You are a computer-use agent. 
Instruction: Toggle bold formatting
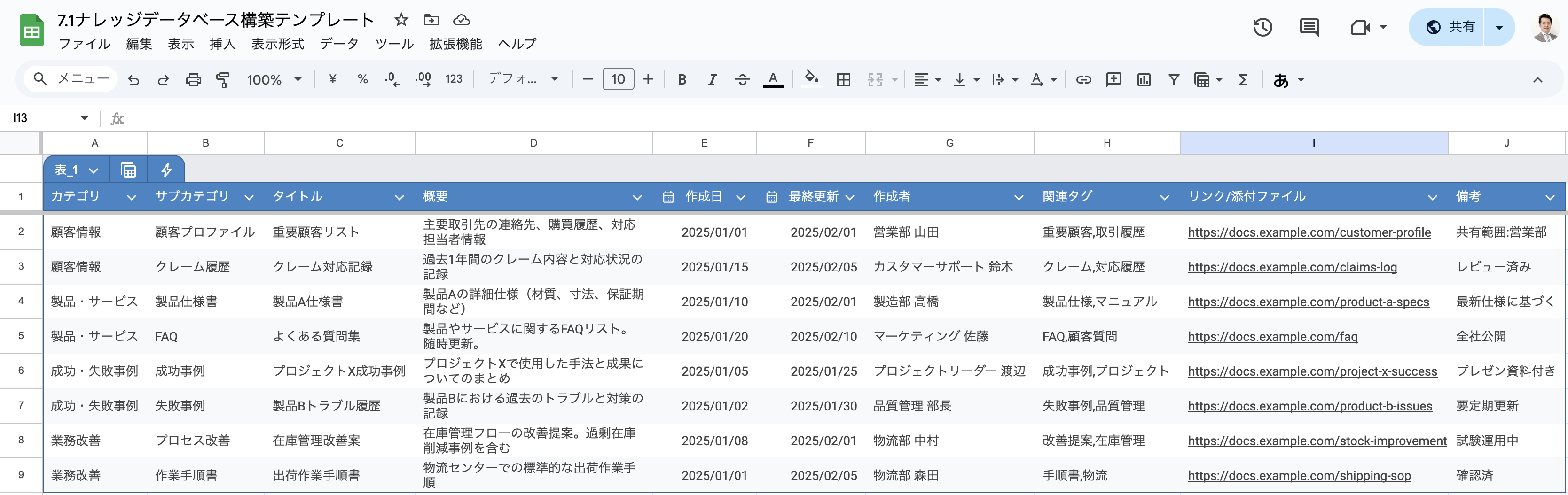point(682,79)
